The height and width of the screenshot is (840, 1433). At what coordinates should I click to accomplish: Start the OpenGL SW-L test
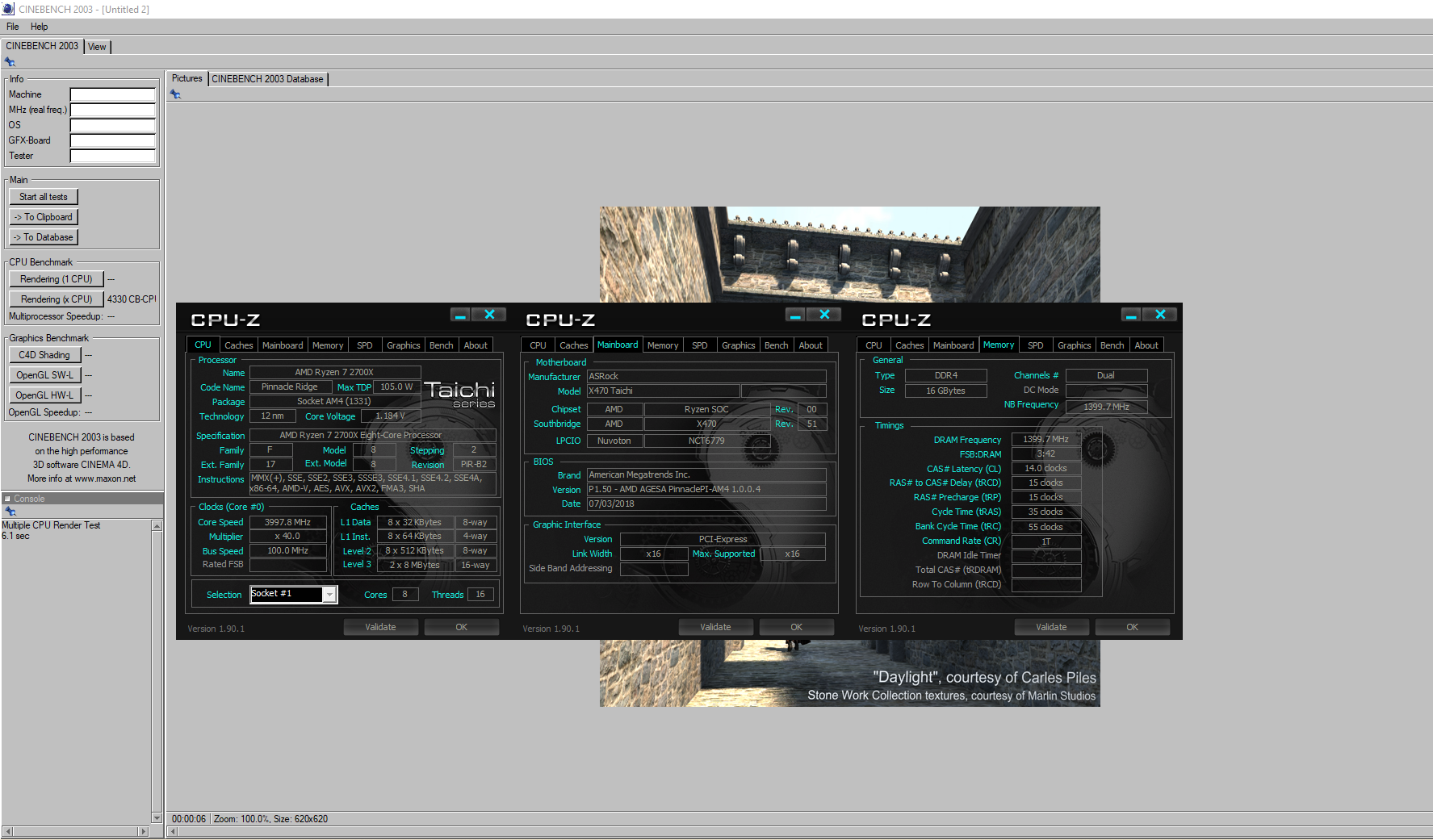tap(44, 375)
